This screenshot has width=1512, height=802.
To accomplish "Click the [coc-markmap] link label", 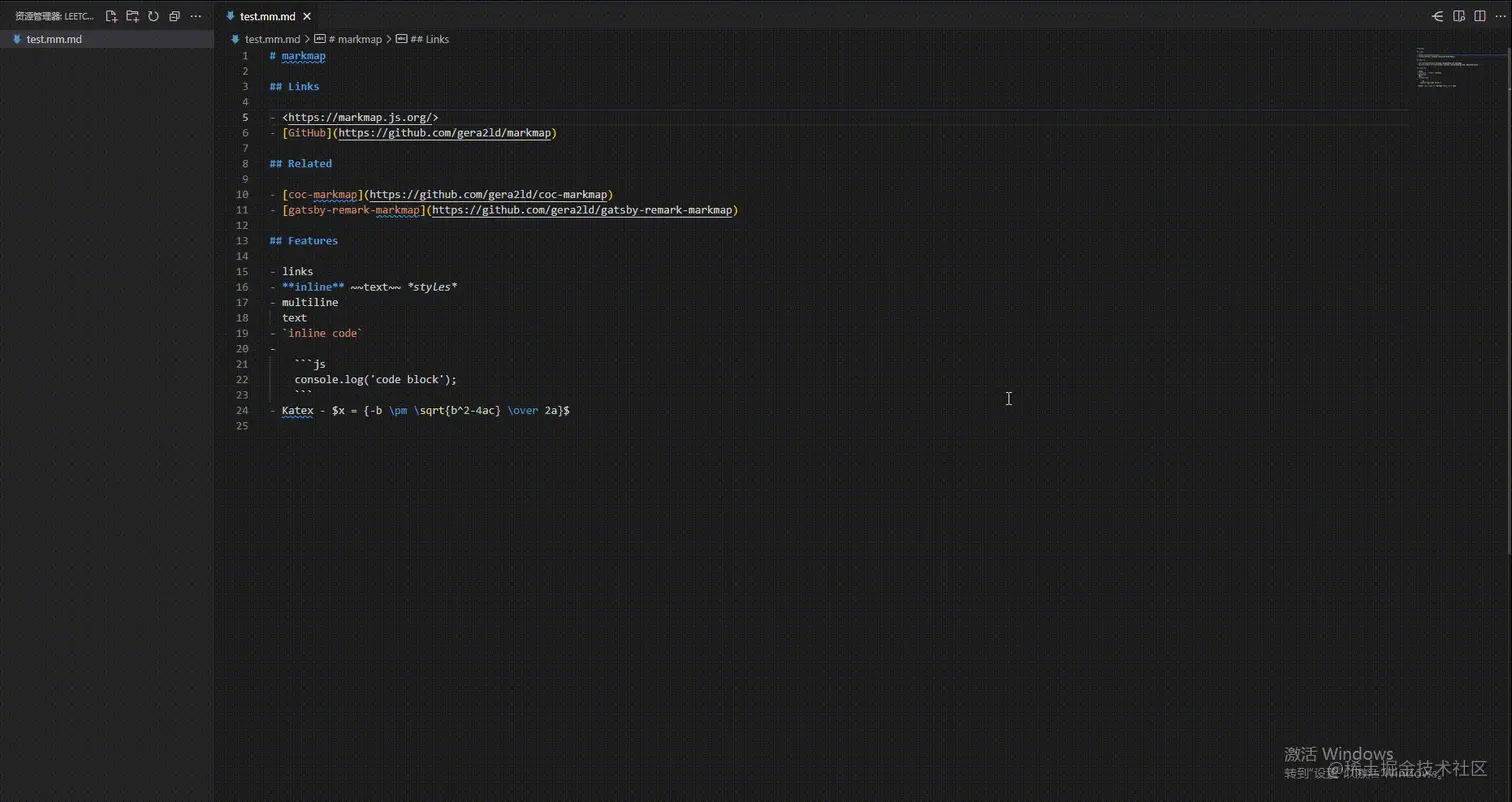I will pyautogui.click(x=322, y=195).
